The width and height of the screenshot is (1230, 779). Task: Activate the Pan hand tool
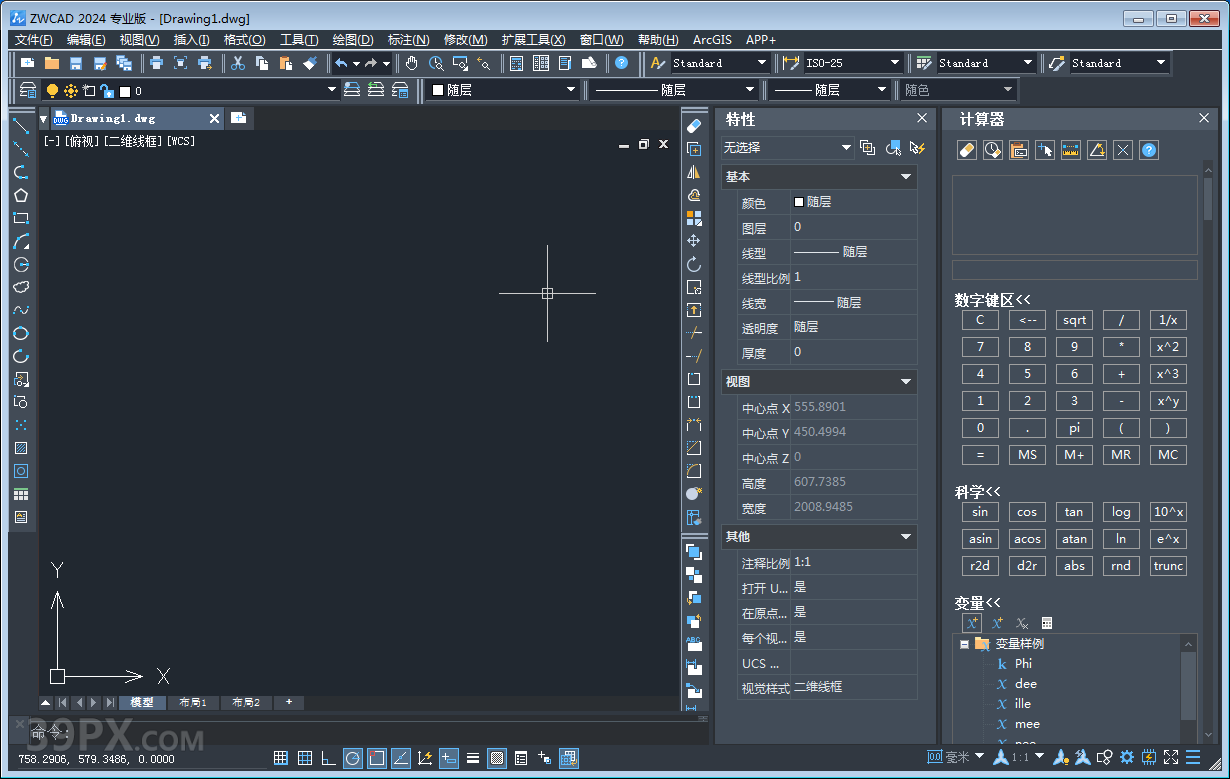point(412,63)
